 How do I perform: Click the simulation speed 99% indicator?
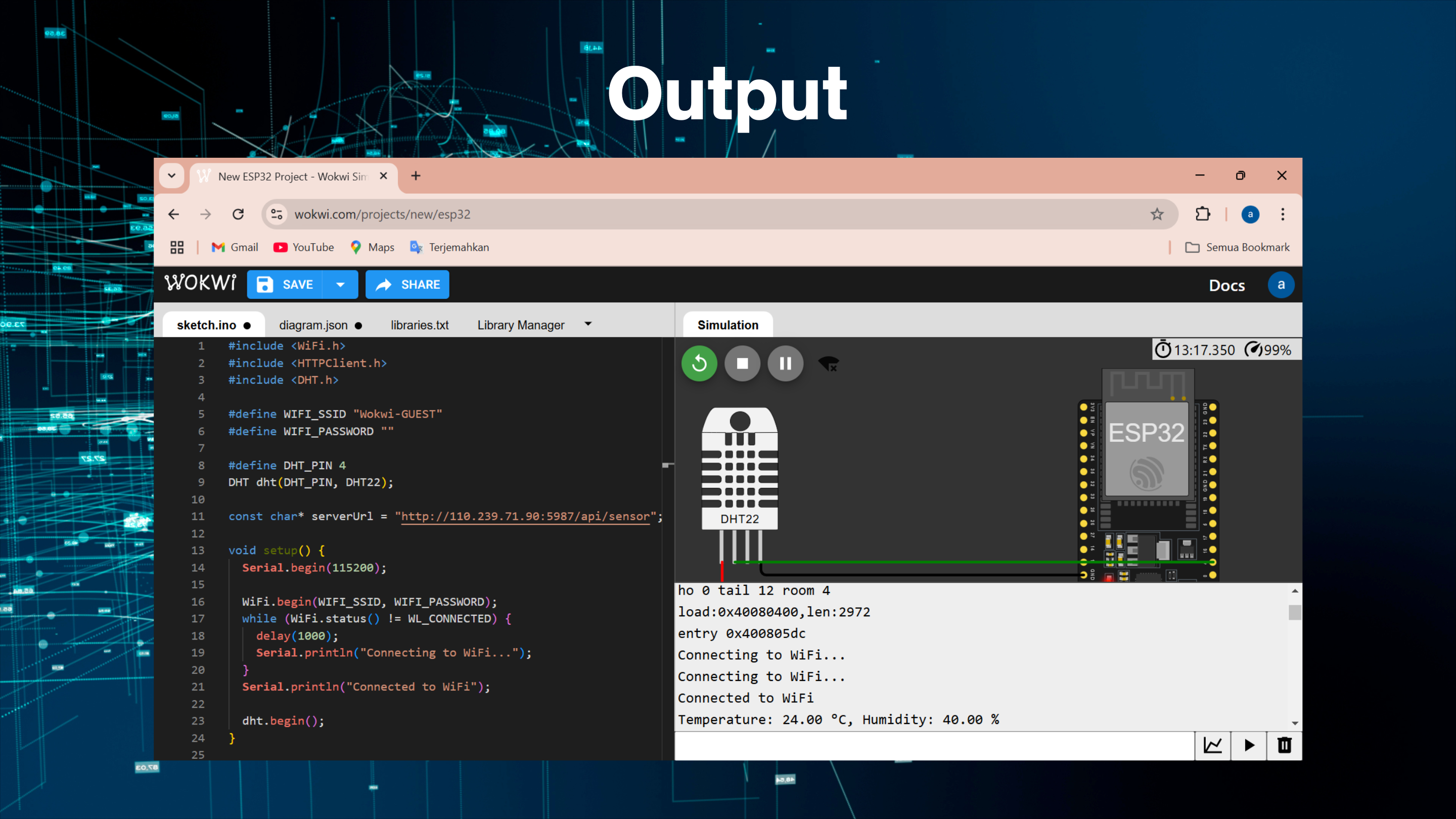click(x=1268, y=350)
